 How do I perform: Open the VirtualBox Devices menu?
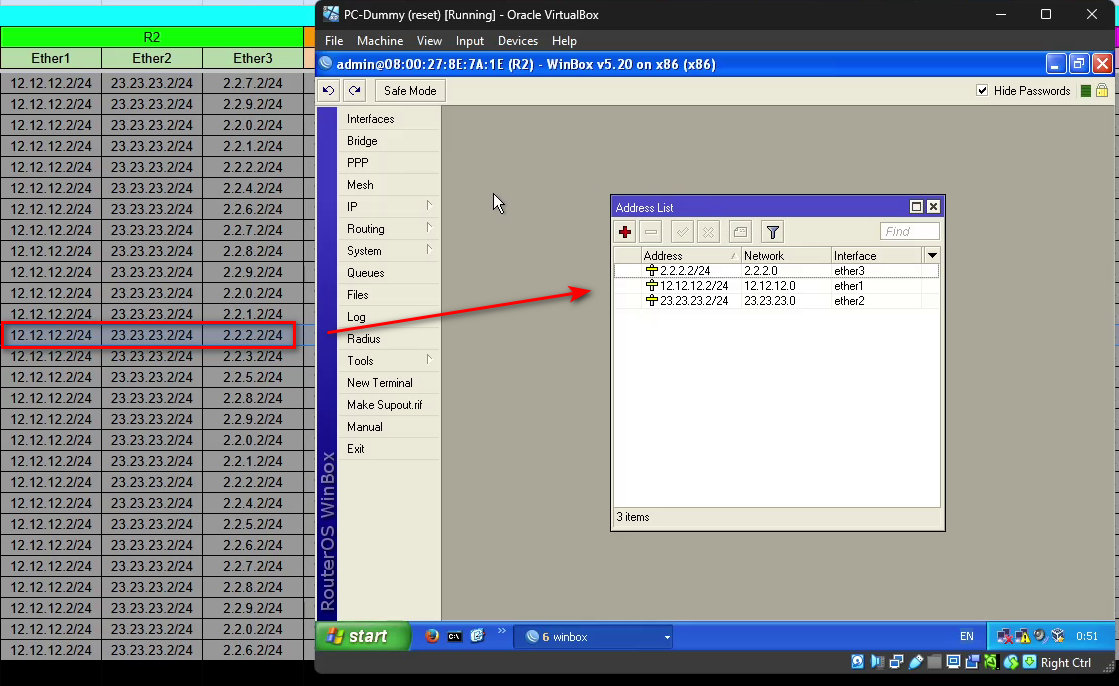coord(517,41)
